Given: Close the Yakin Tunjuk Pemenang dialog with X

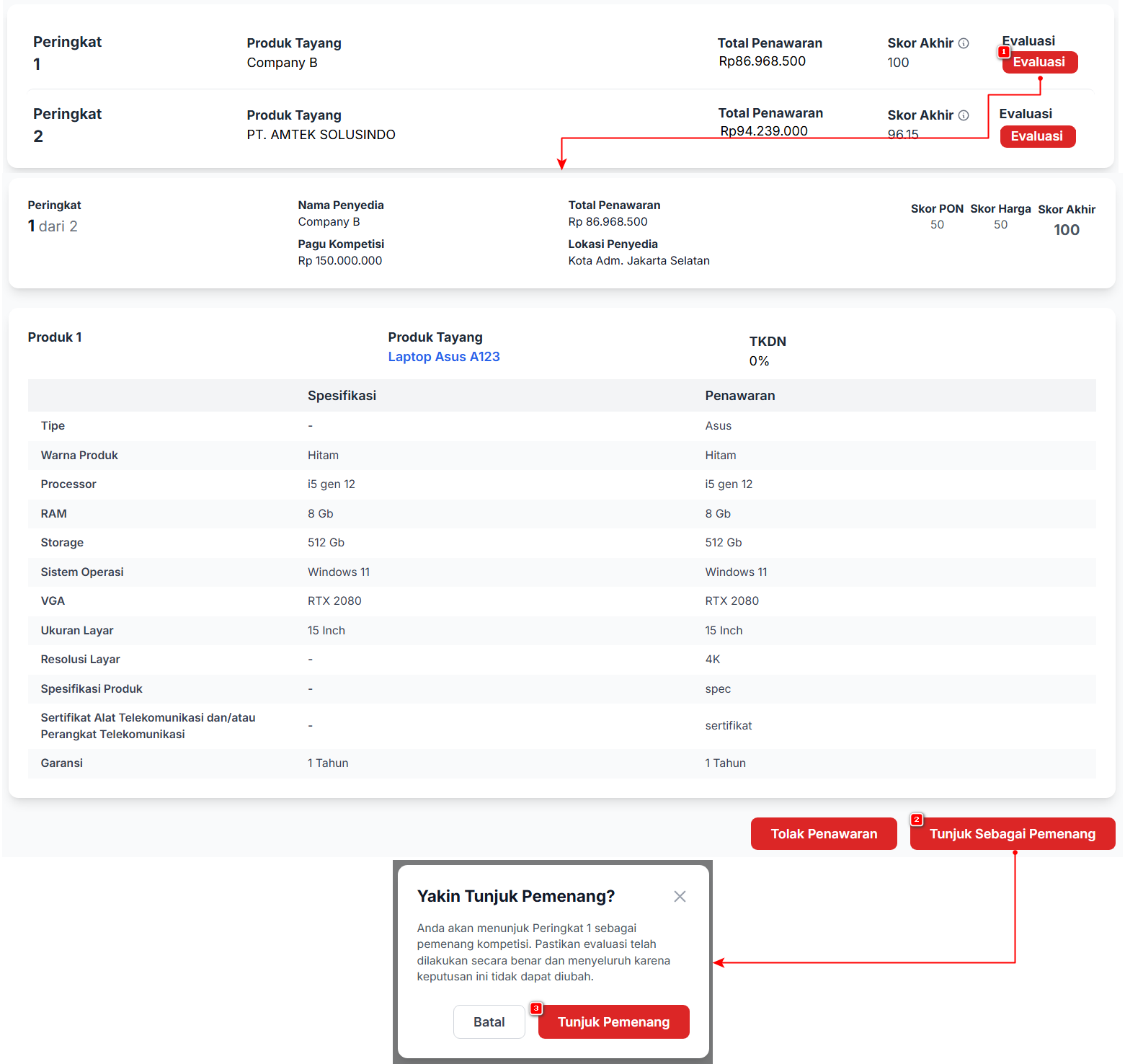Looking at the screenshot, I should [x=680, y=896].
